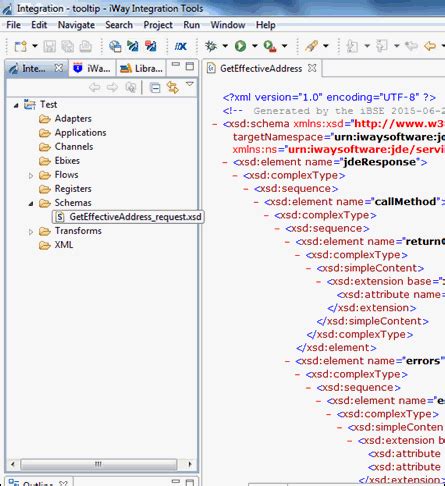Click explorer scrollbar left arrow
The height and width of the screenshot is (486, 445).
pyautogui.click(x=13, y=464)
